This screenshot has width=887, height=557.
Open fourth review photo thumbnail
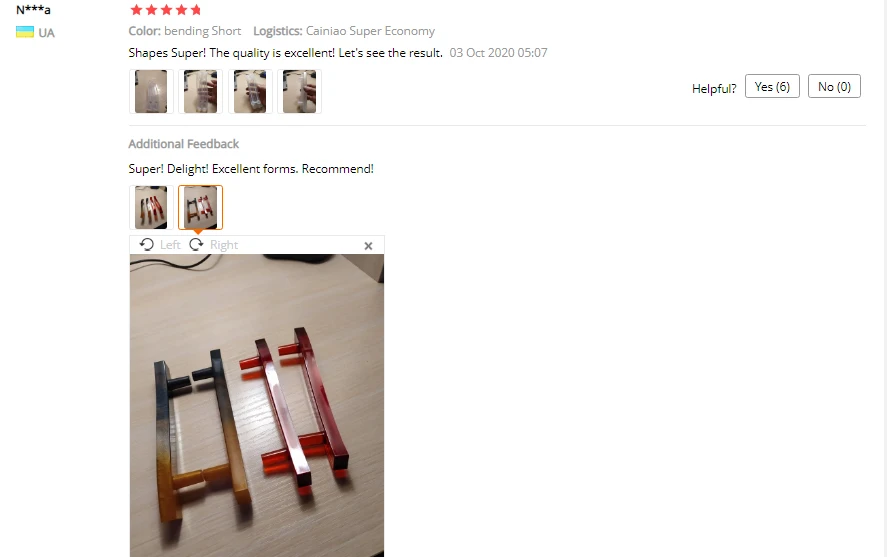299,92
